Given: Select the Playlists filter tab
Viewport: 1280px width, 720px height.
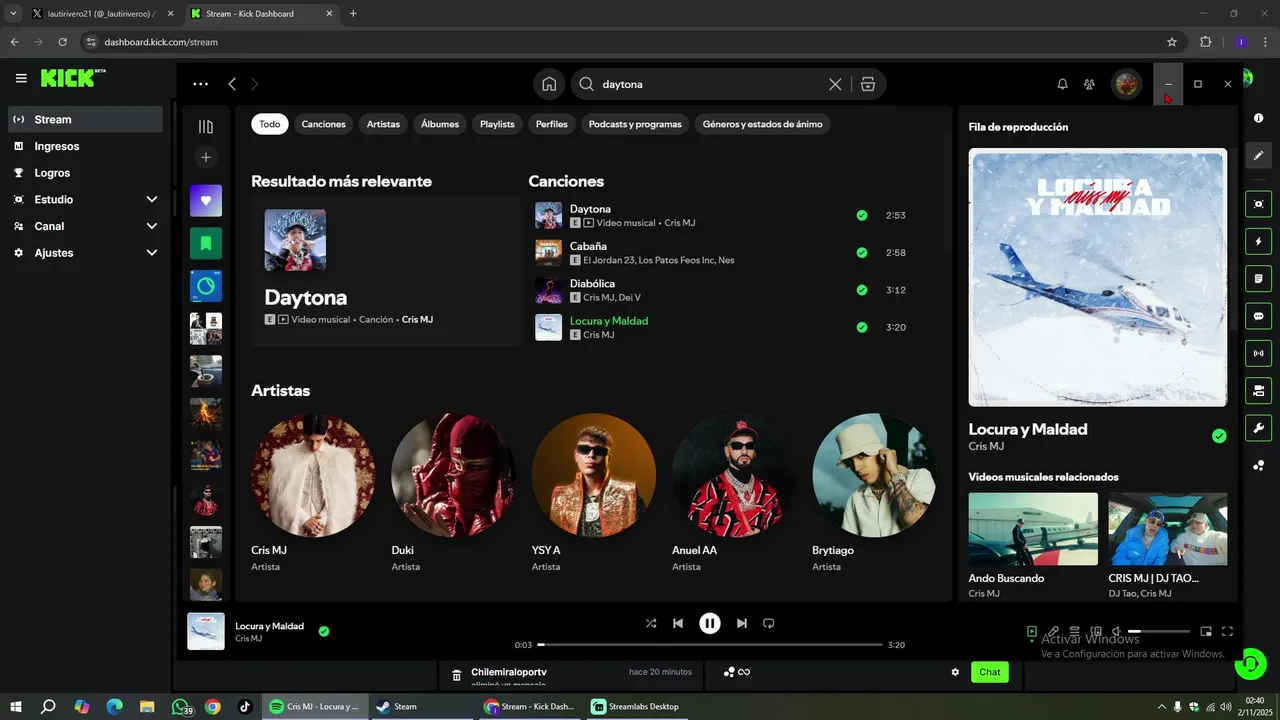Looking at the screenshot, I should tap(497, 124).
